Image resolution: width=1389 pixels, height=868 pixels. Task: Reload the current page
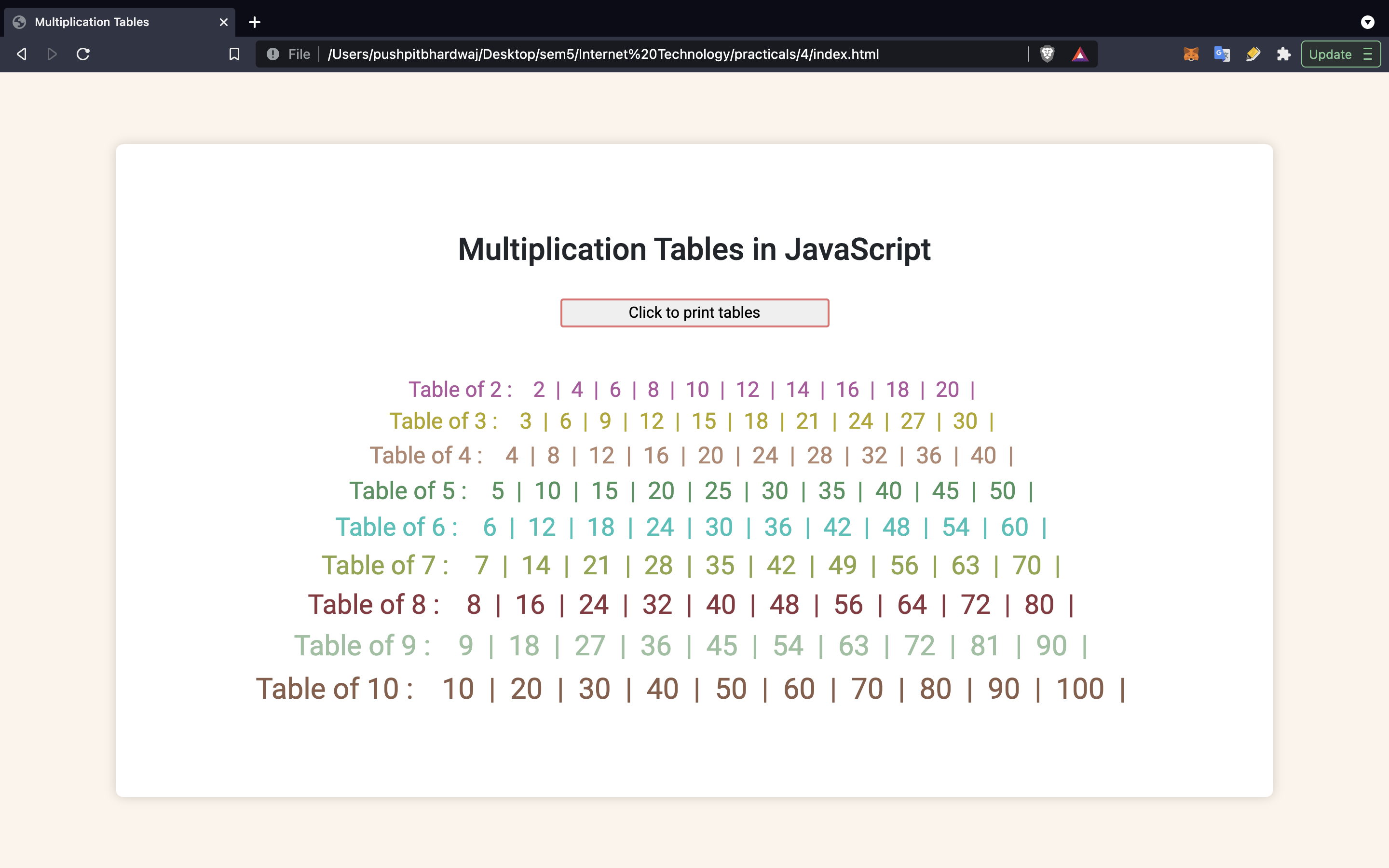tap(83, 54)
